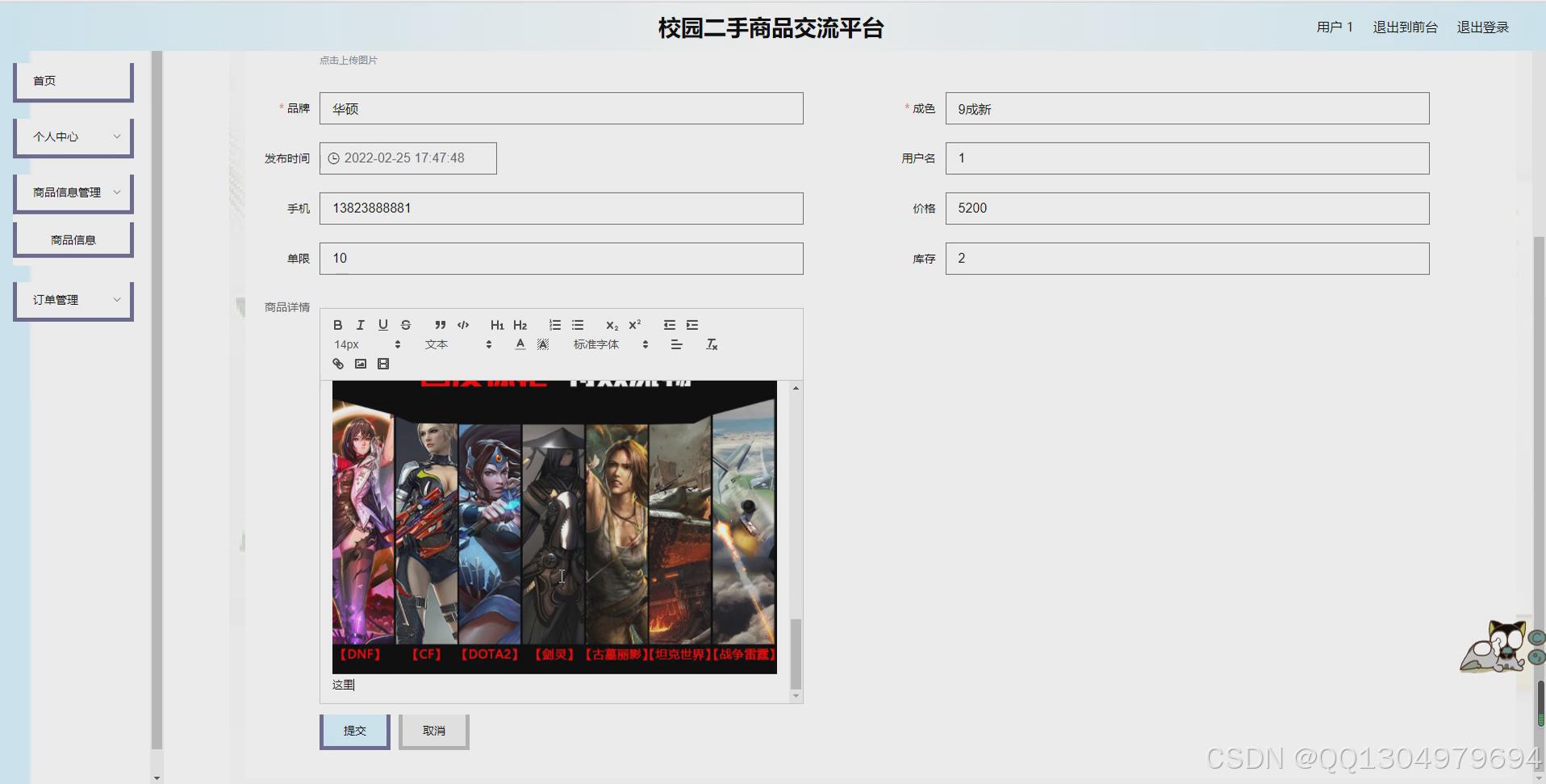Viewport: 1546px width, 784px height.
Task: Click editor scrollbar down arrow
Action: pyautogui.click(x=796, y=695)
